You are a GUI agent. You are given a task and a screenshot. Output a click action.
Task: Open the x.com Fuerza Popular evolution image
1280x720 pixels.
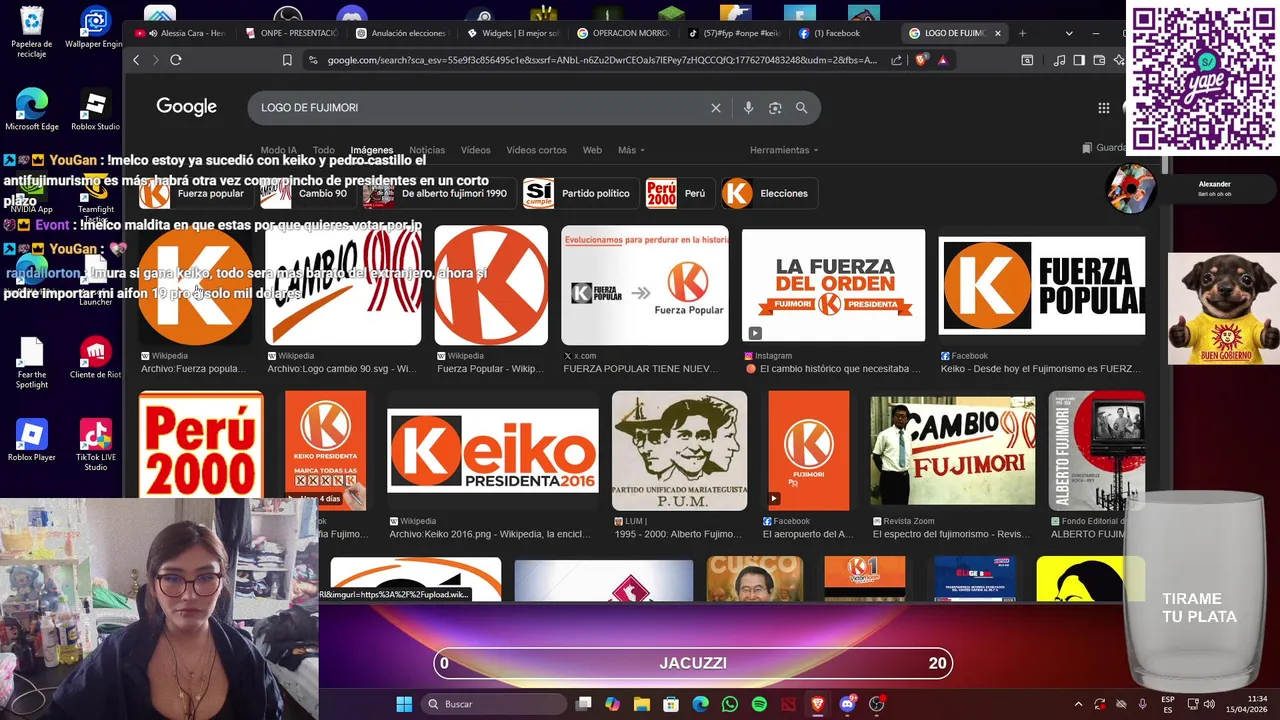[x=645, y=286]
